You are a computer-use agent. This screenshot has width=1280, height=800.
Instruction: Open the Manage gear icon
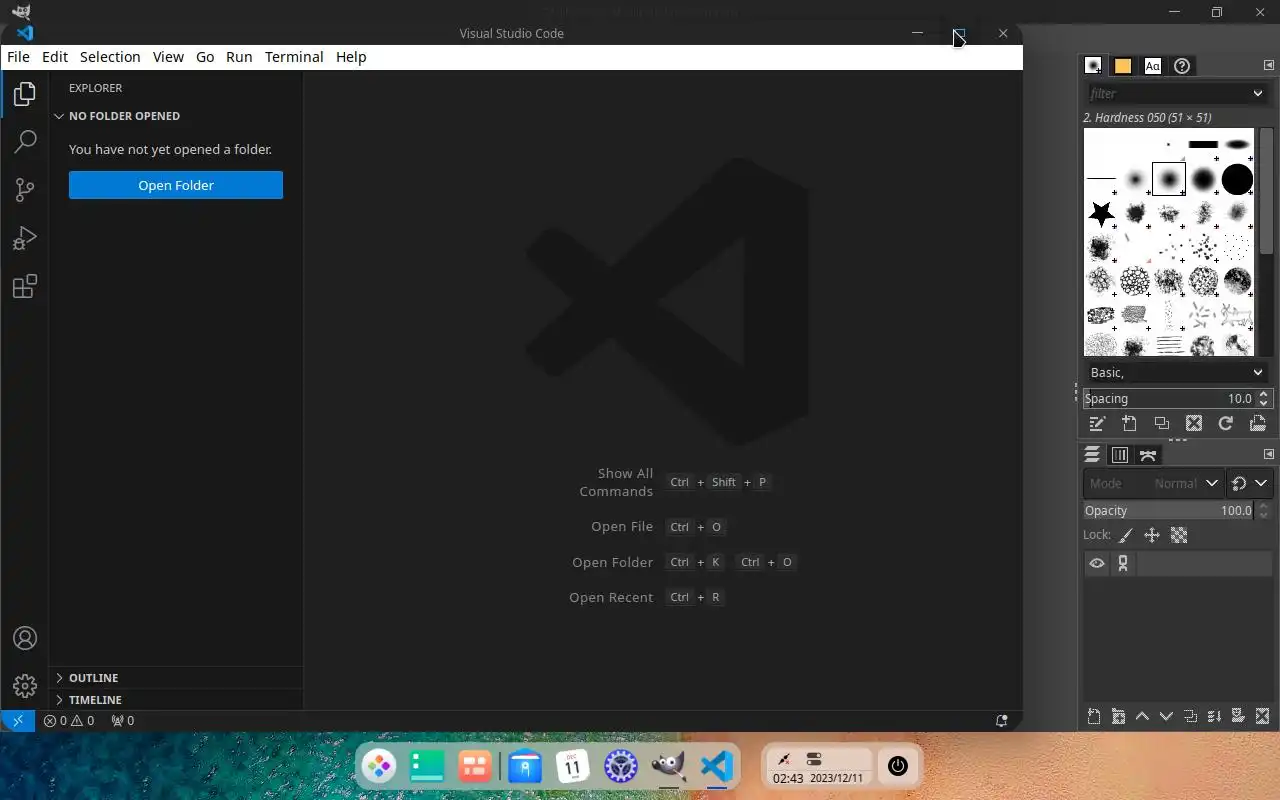tap(25, 686)
